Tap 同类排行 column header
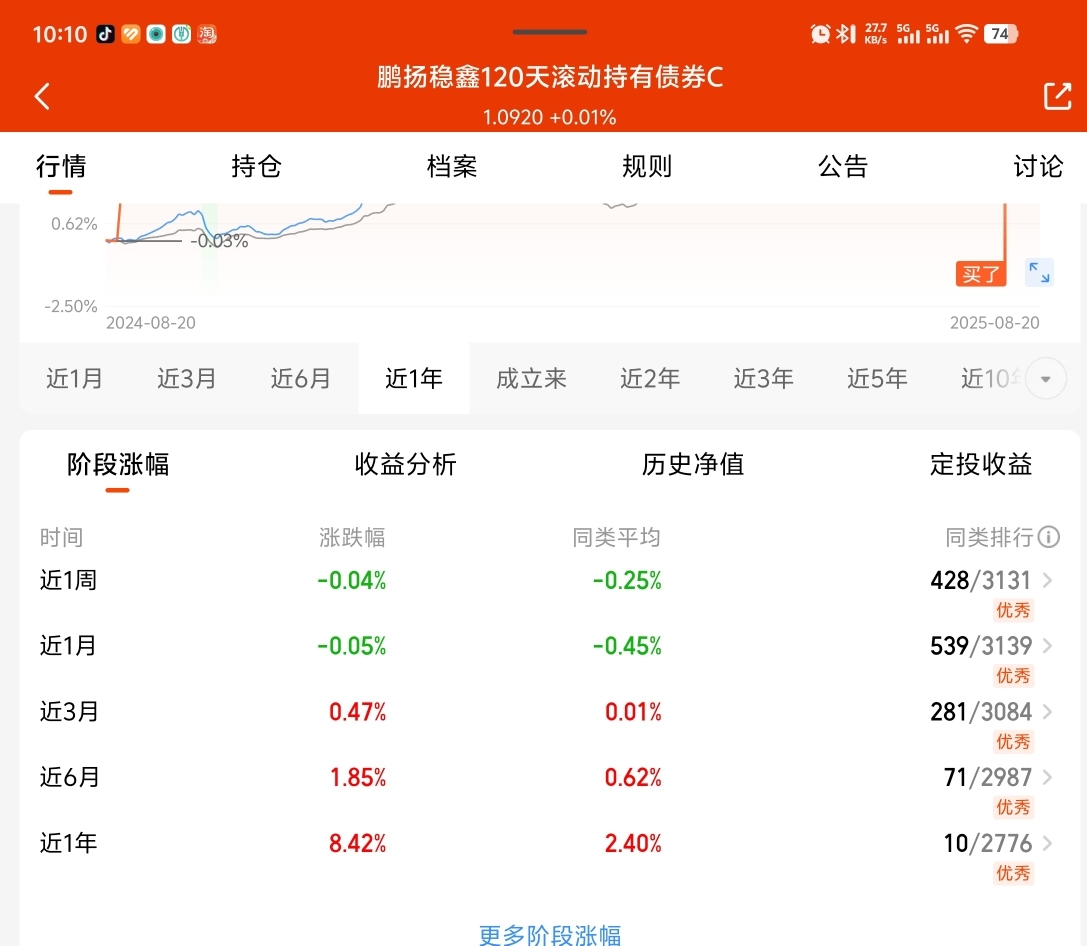The width and height of the screenshot is (1087, 946). [989, 537]
